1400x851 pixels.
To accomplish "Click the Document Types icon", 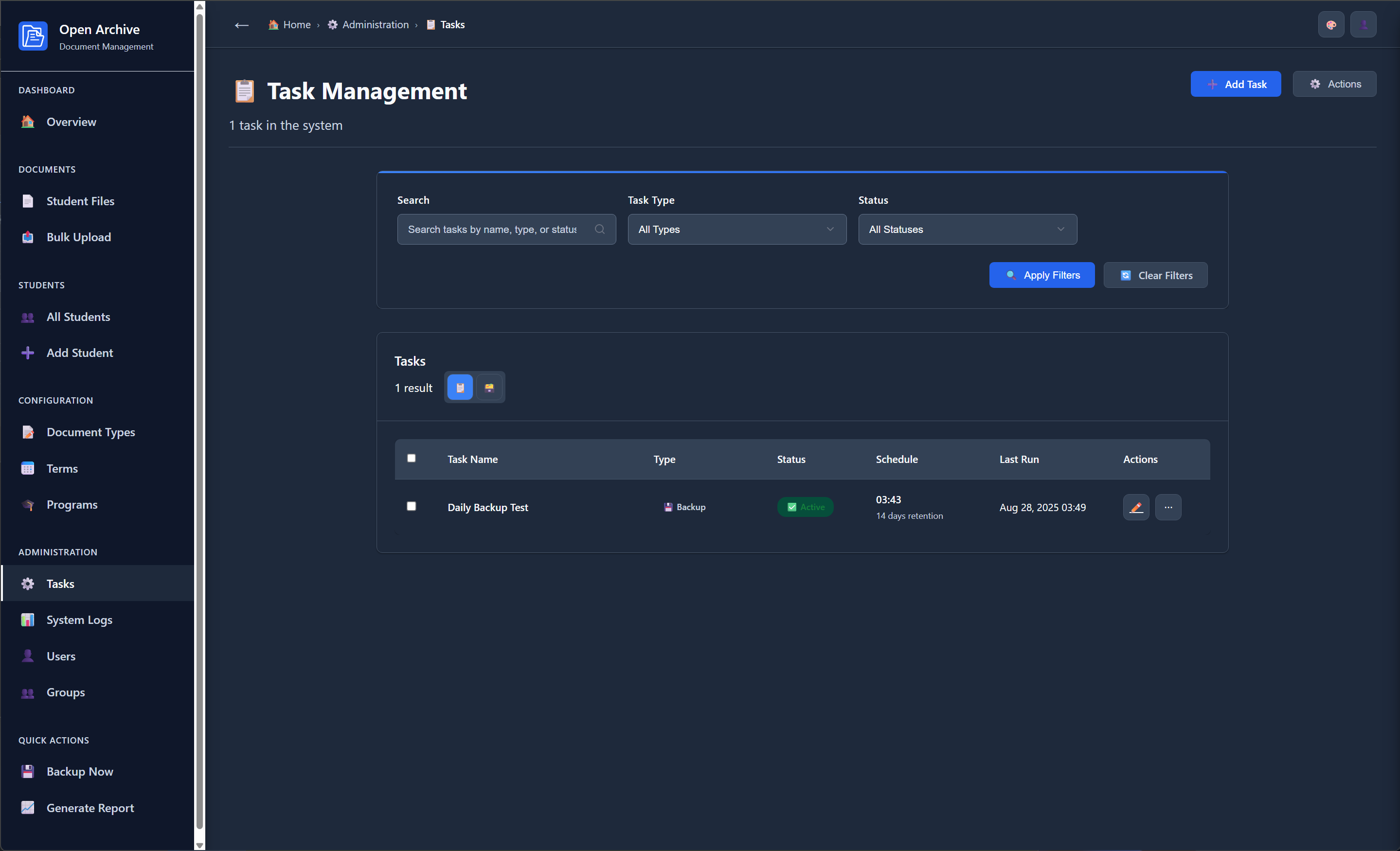I will (x=27, y=432).
